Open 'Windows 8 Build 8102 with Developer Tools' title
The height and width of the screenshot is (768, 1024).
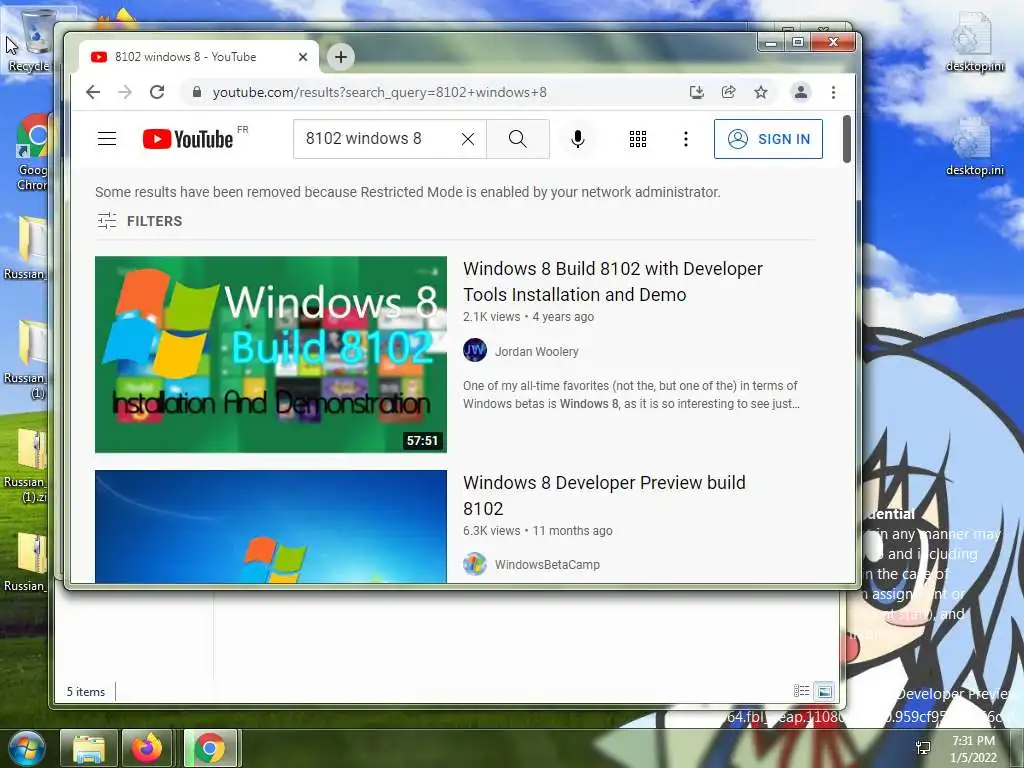tap(613, 281)
